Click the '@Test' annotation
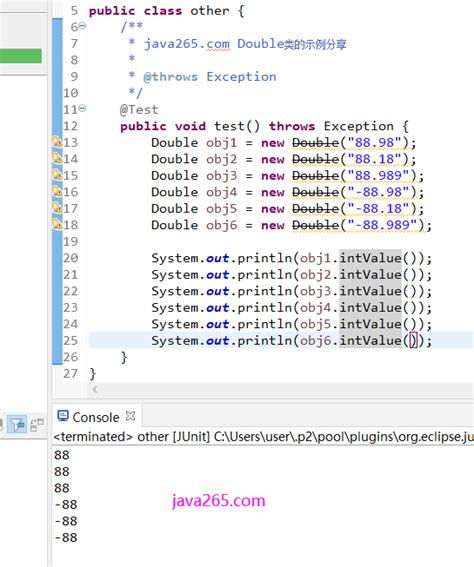This screenshot has width=474, height=567. pyautogui.click(x=139, y=110)
